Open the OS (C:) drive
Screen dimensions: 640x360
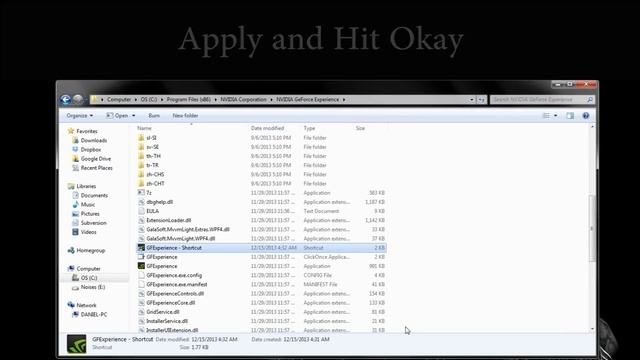pos(89,278)
